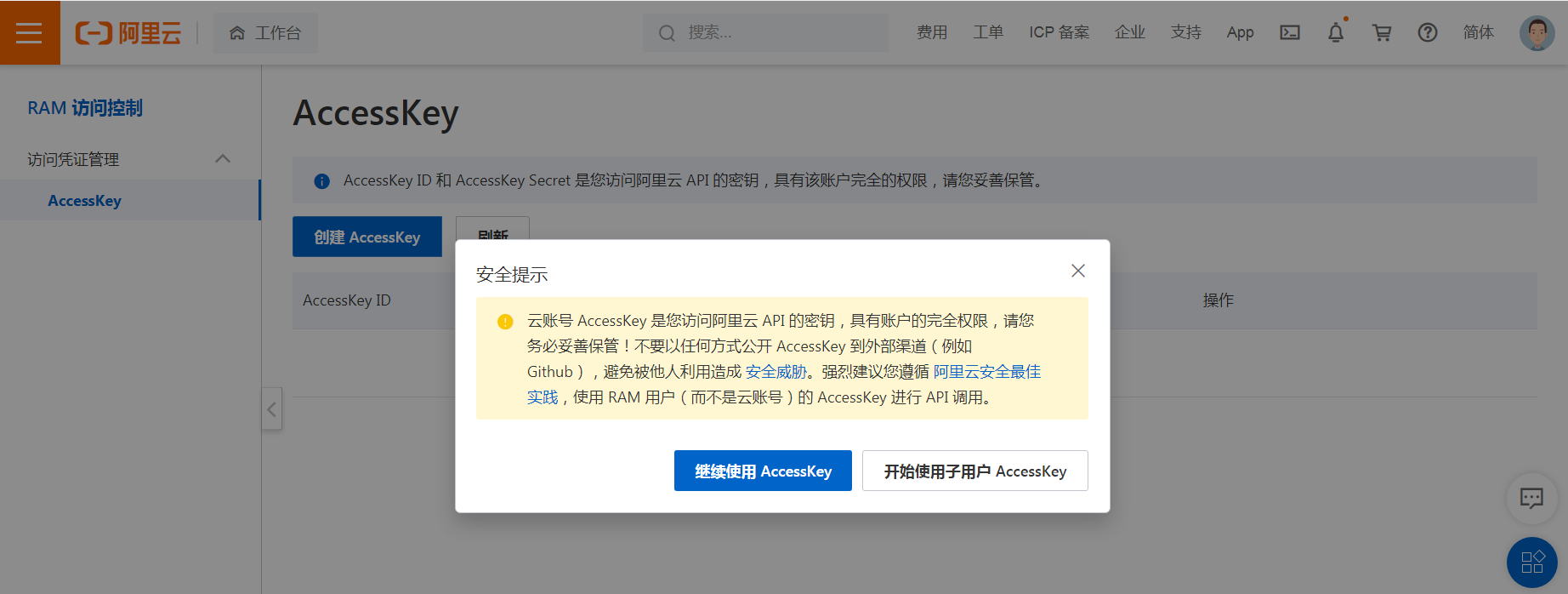Open the 工单 menu

[988, 32]
